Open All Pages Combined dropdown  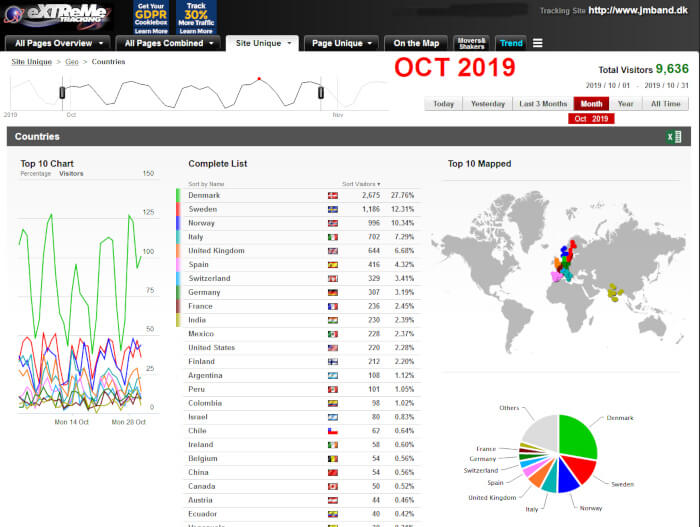click(x=168, y=43)
